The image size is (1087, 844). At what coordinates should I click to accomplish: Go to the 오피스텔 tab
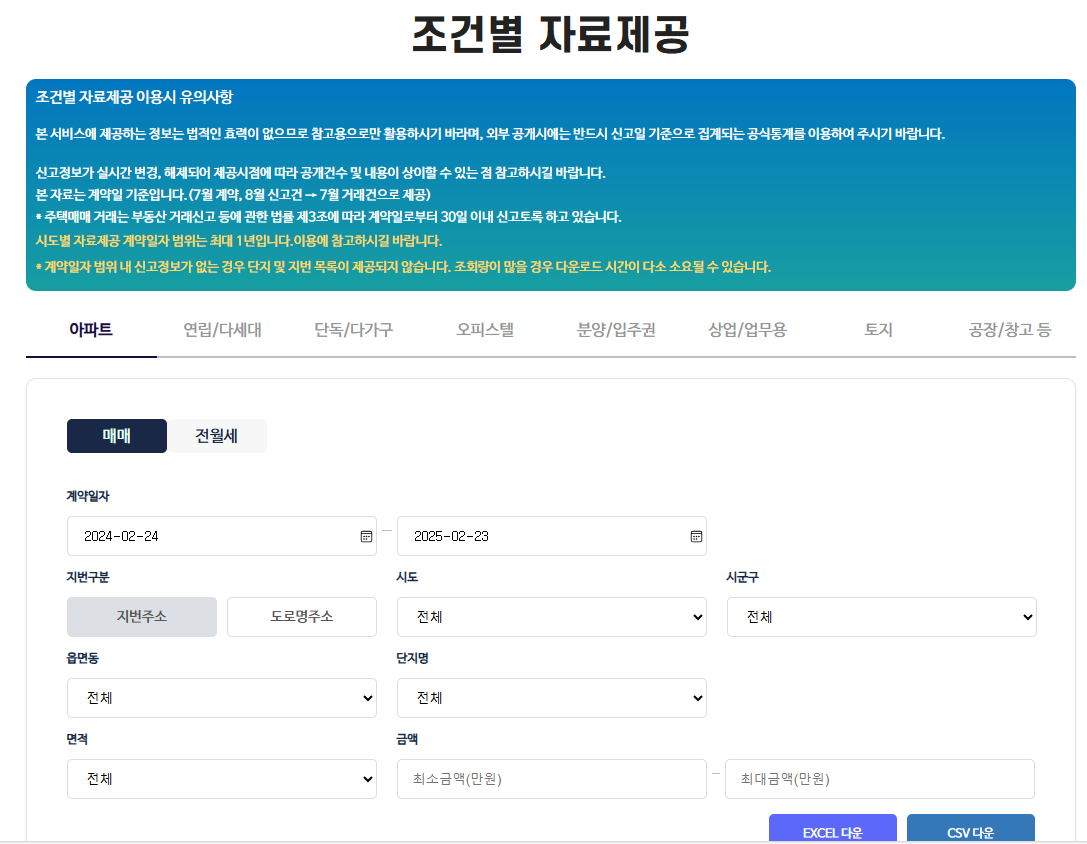485,329
